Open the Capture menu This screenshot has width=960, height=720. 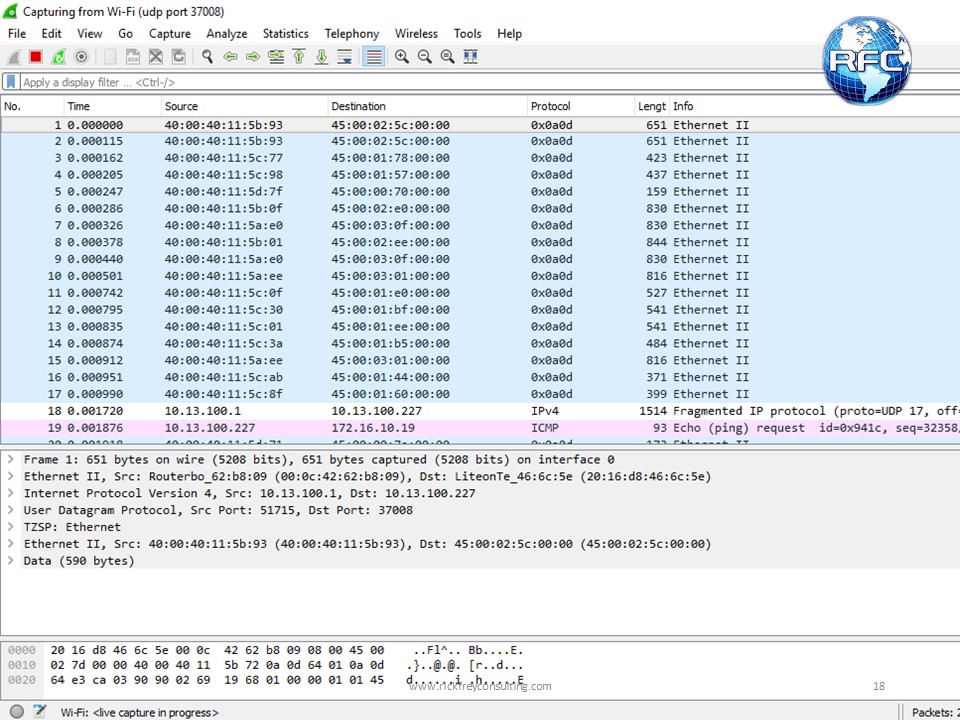click(x=170, y=34)
